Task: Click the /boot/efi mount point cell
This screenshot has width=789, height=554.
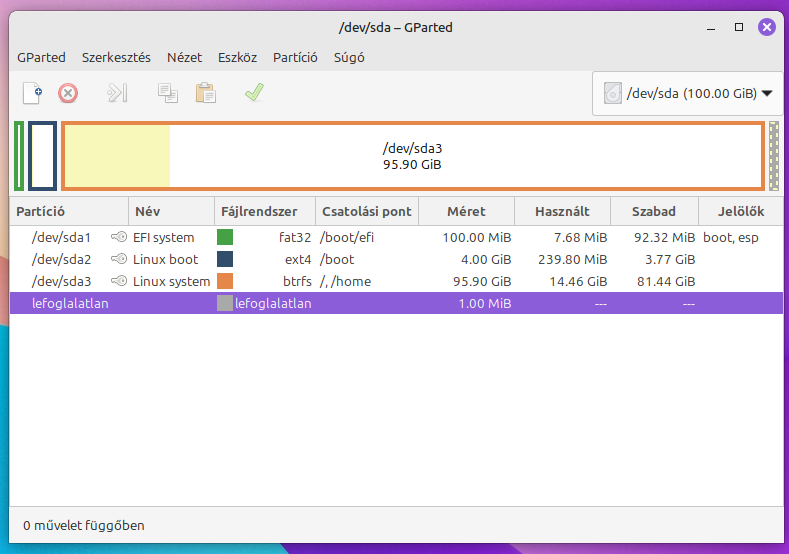Action: [x=347, y=237]
